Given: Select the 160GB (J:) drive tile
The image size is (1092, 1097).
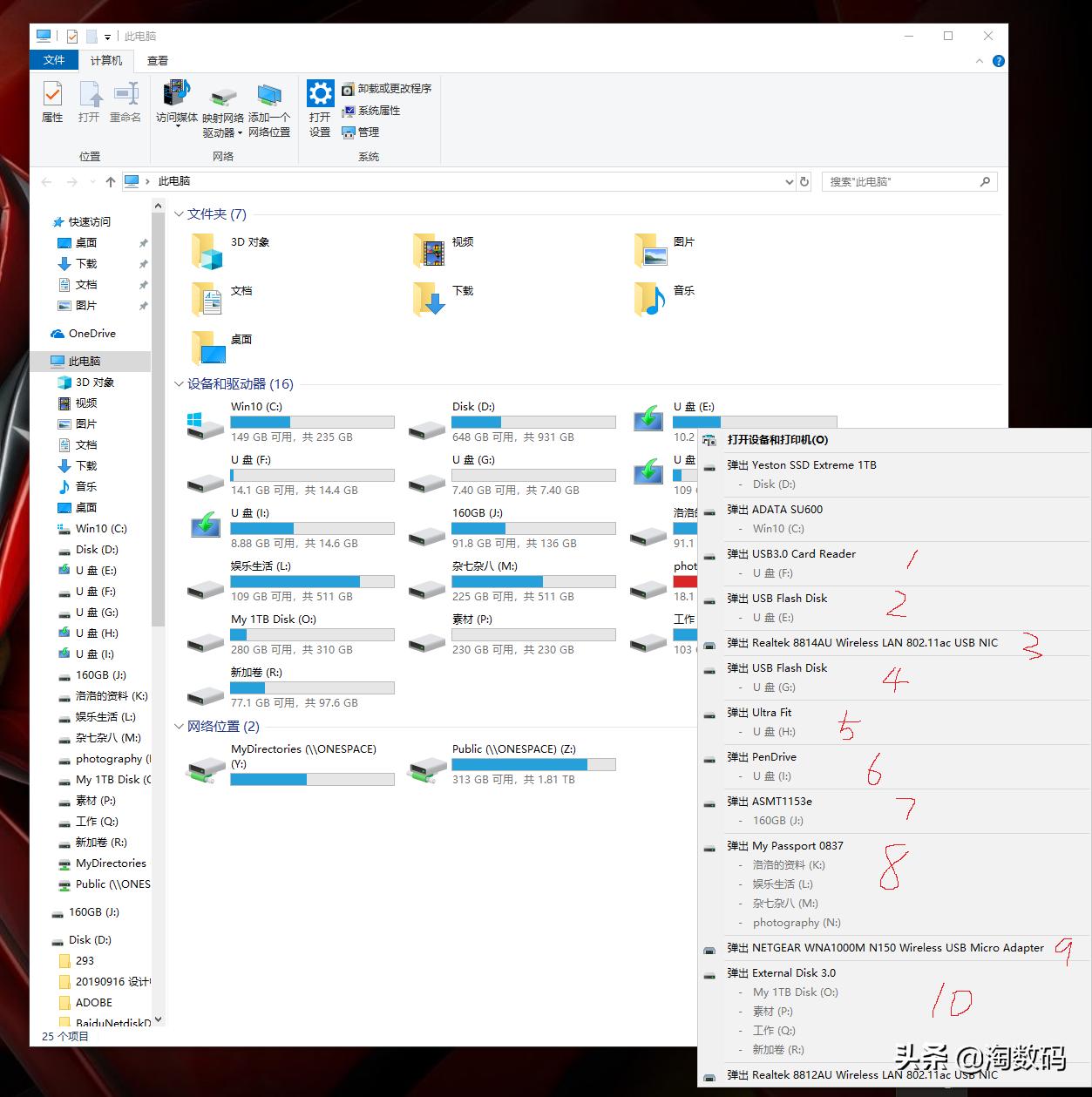Looking at the screenshot, I should (x=512, y=528).
